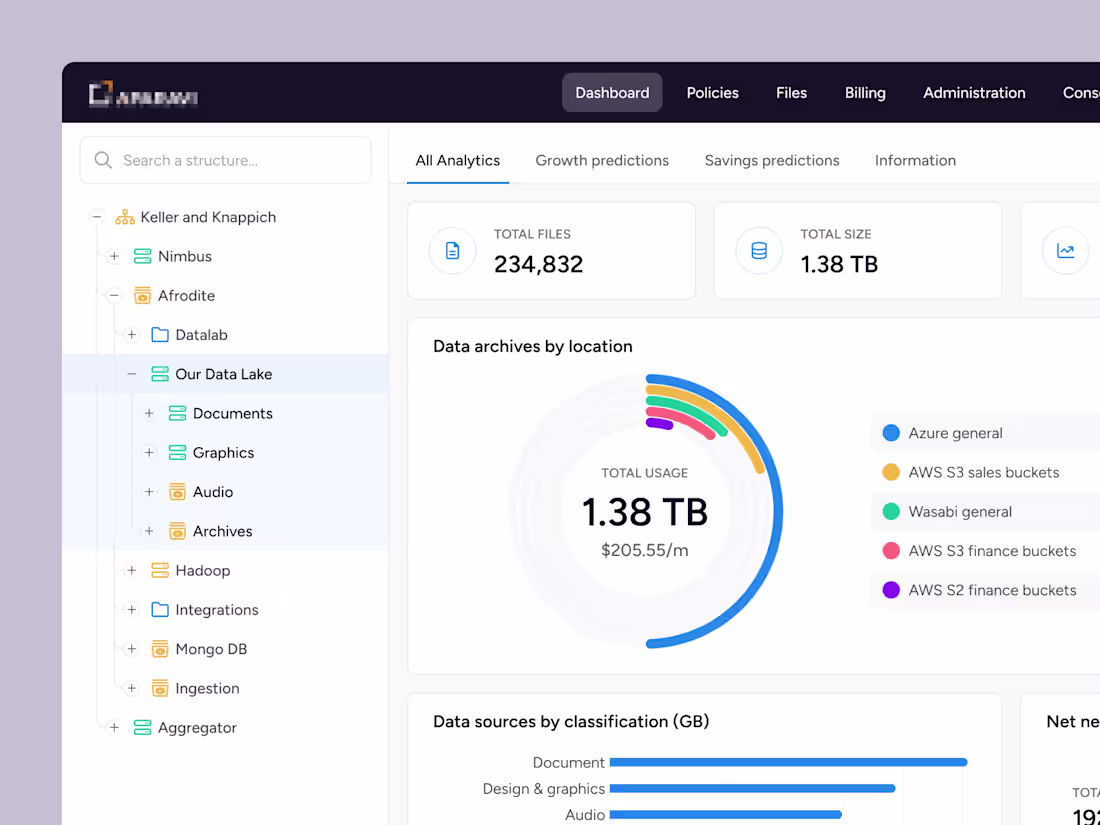Click the Search a structure field
The image size is (1100, 825).
[x=225, y=160]
